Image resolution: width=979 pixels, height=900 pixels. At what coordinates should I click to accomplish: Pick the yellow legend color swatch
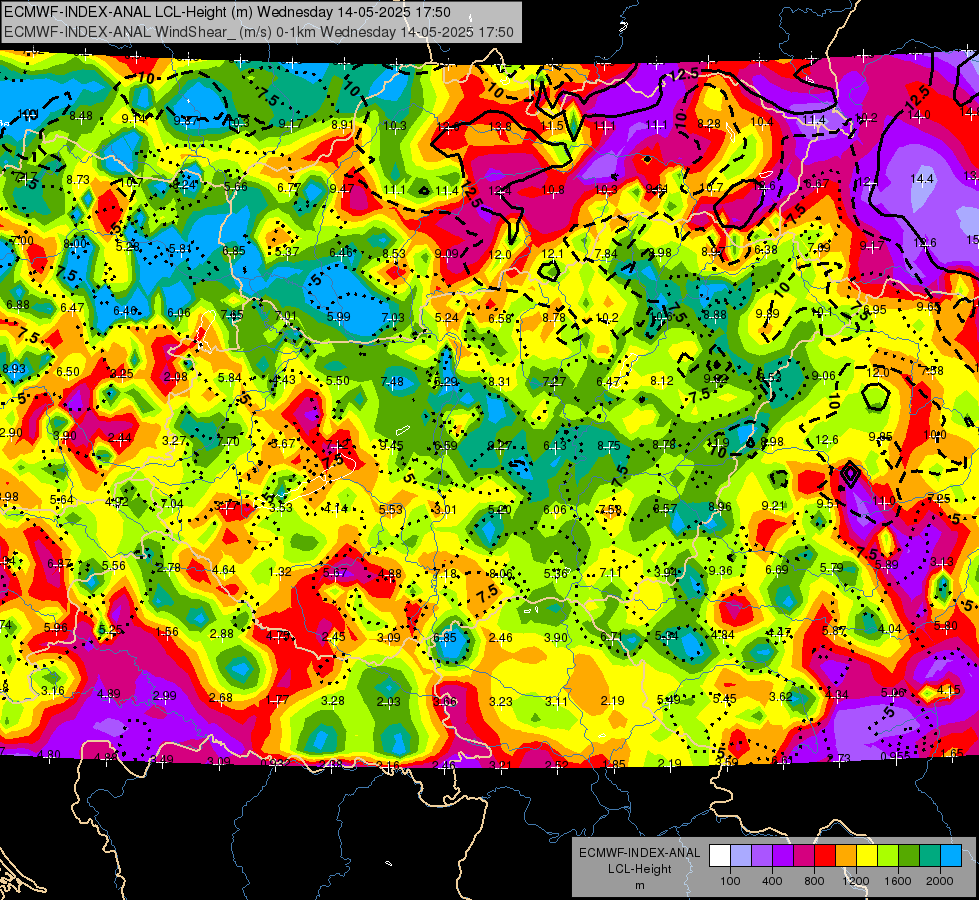[x=867, y=856]
